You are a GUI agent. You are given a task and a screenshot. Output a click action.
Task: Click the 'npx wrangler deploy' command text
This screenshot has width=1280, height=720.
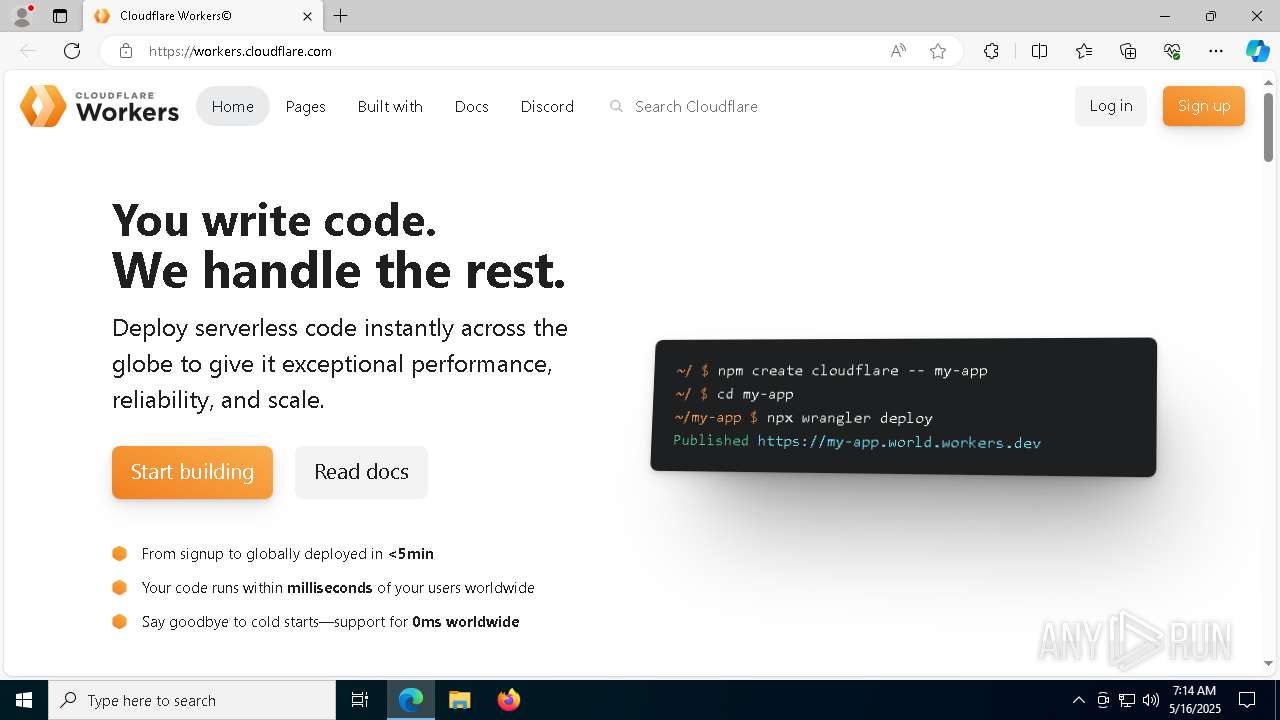(x=850, y=418)
